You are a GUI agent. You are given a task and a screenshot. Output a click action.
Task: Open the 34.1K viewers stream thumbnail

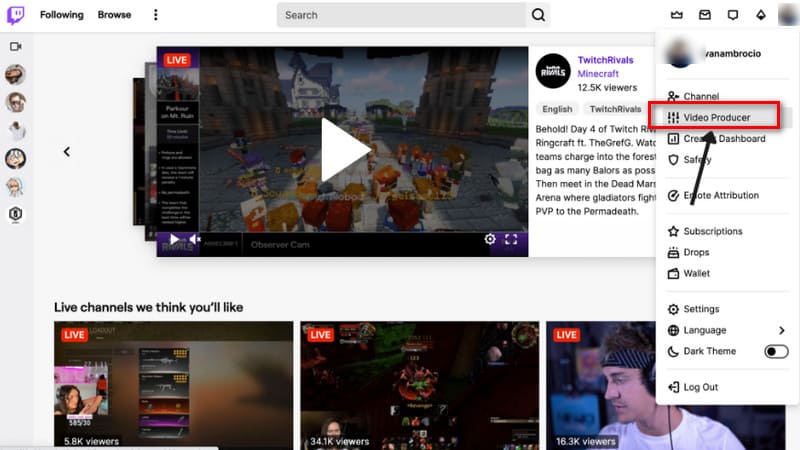419,385
